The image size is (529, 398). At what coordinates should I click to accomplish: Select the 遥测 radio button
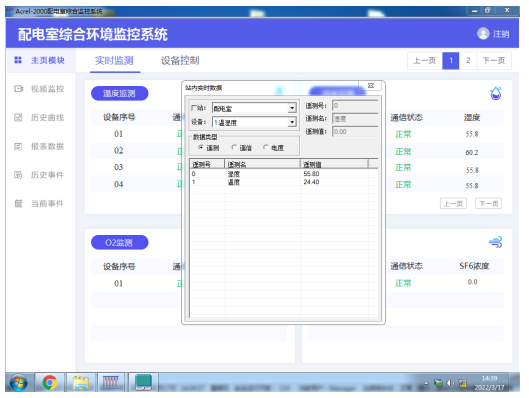(x=201, y=147)
